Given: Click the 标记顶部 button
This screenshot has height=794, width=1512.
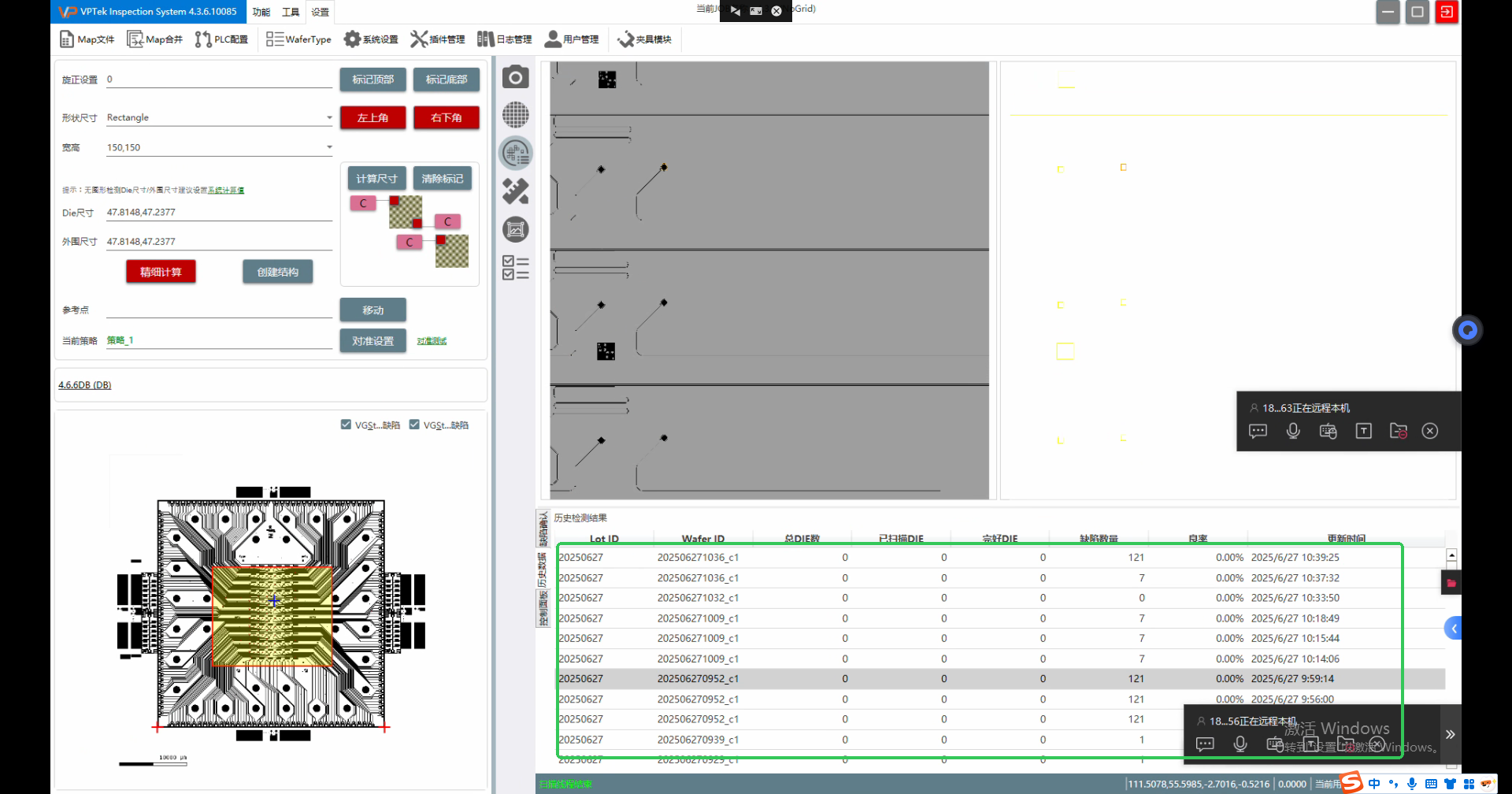Looking at the screenshot, I should pos(373,80).
